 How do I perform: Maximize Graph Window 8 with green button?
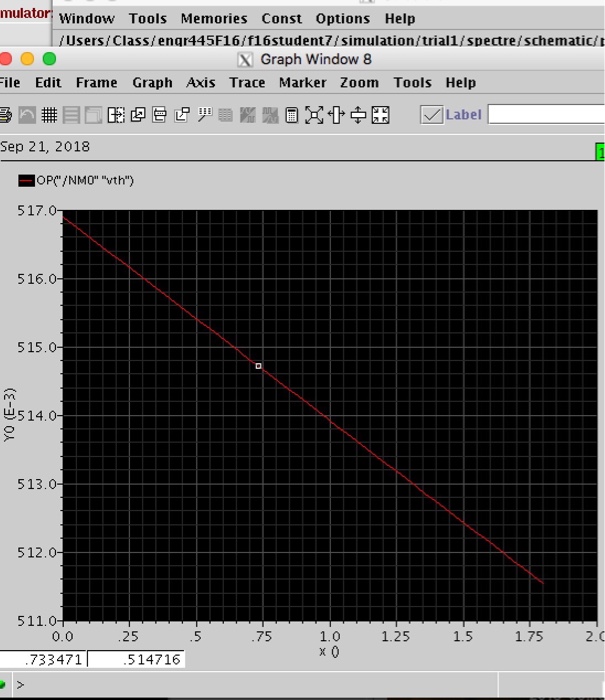click(x=50, y=59)
